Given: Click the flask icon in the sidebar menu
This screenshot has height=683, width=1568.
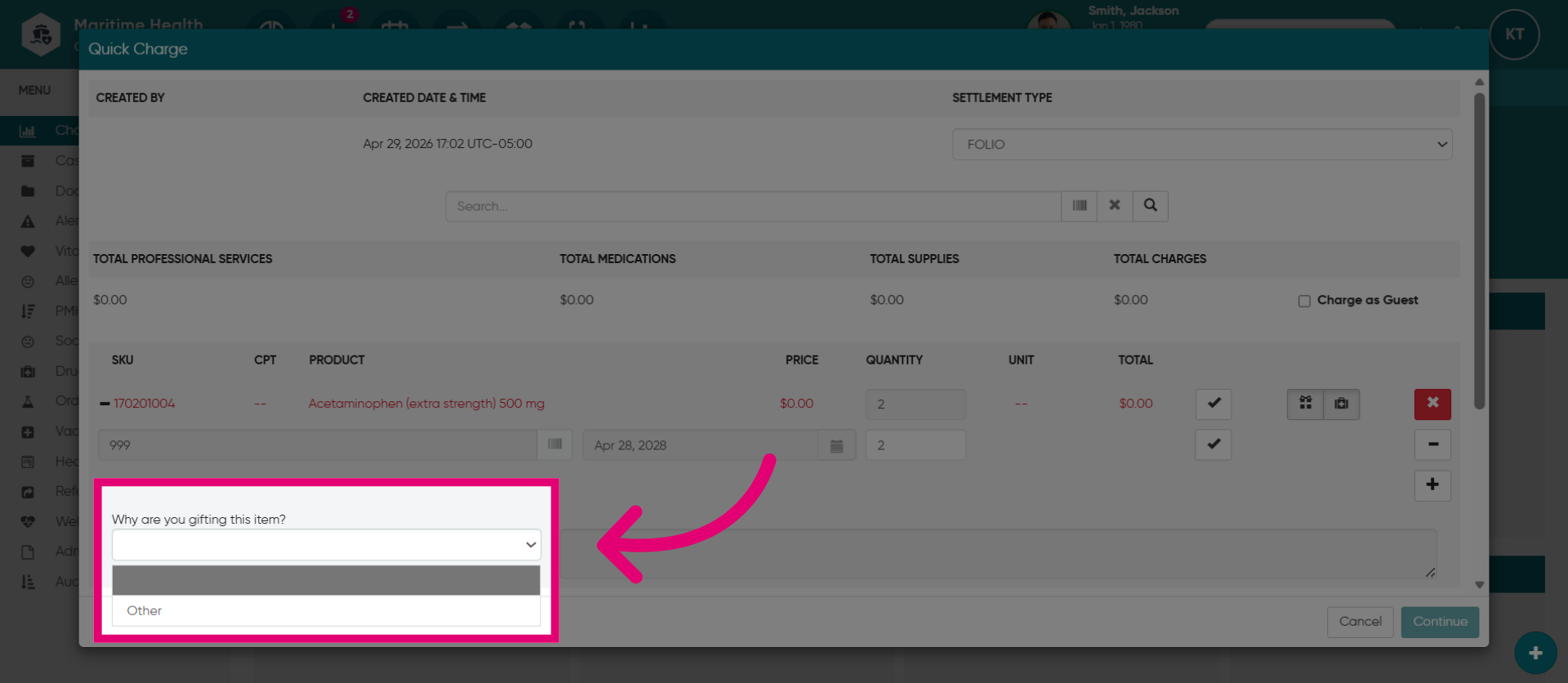Looking at the screenshot, I should (28, 401).
